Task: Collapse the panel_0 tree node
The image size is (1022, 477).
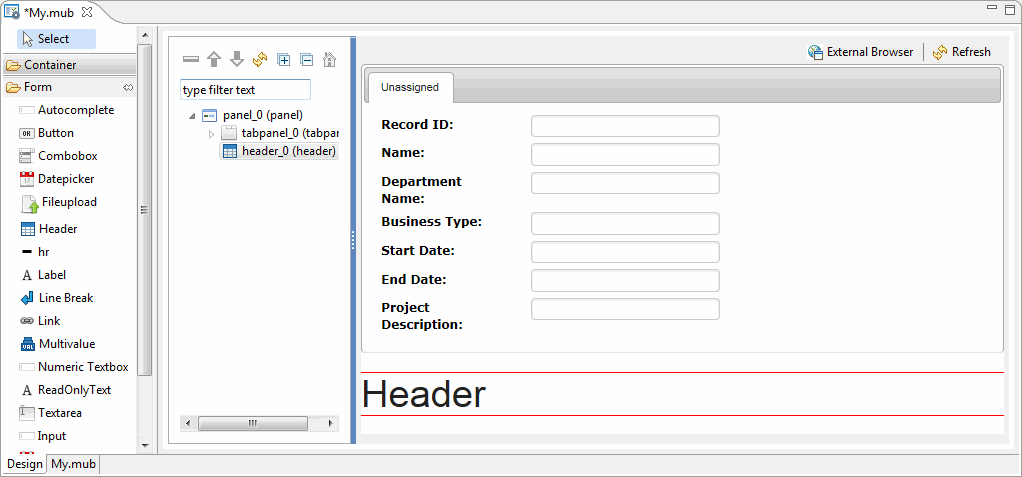Action: click(x=192, y=116)
